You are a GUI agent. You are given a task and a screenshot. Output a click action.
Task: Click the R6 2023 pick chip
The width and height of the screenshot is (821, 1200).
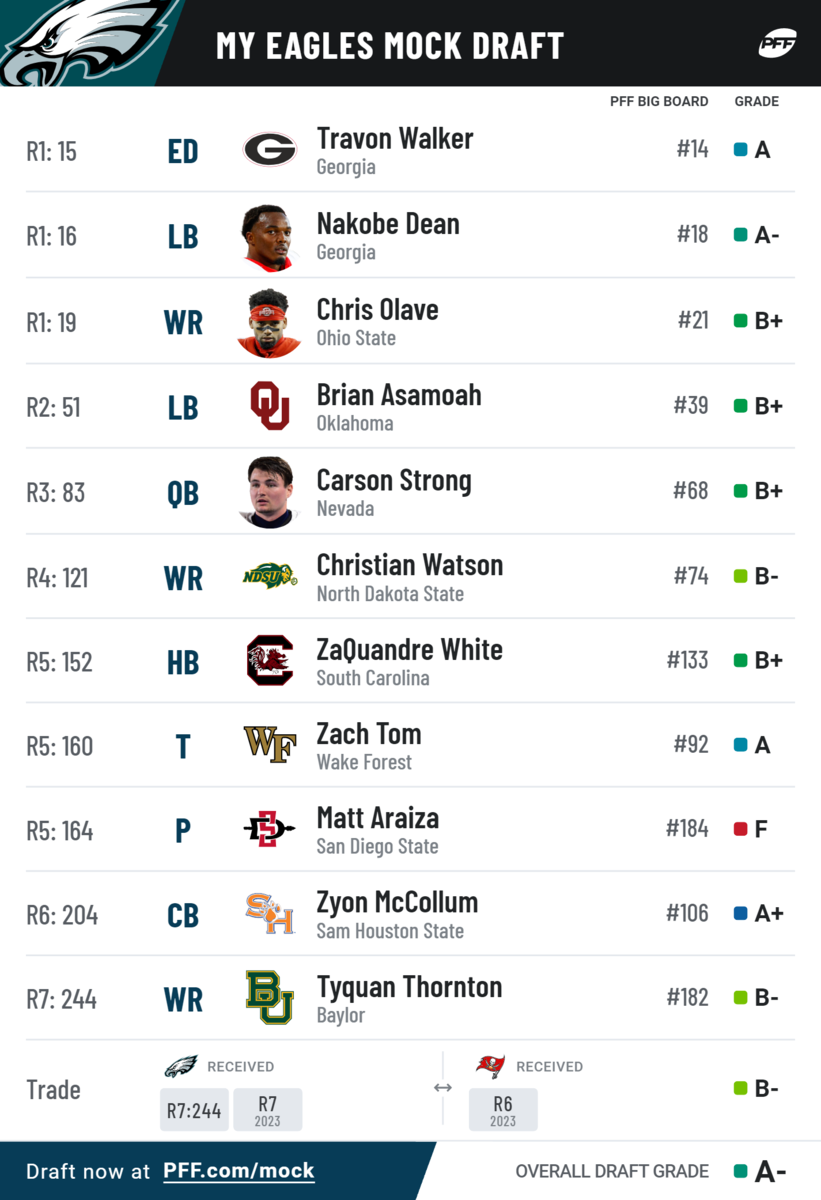[502, 1110]
